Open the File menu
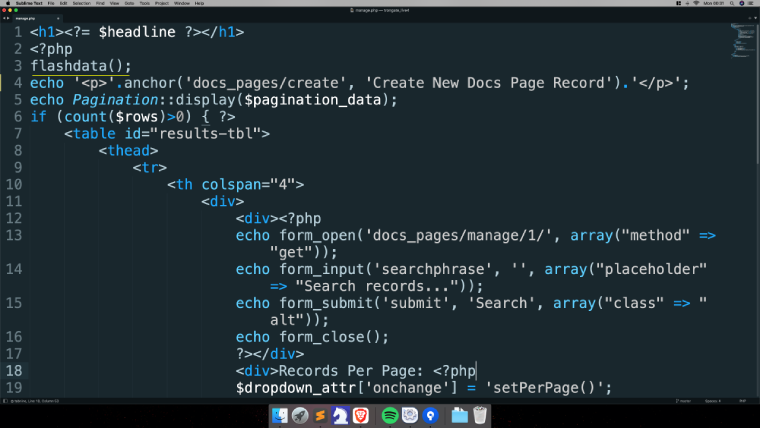Viewport: 760px width, 428px height. click(x=51, y=3)
